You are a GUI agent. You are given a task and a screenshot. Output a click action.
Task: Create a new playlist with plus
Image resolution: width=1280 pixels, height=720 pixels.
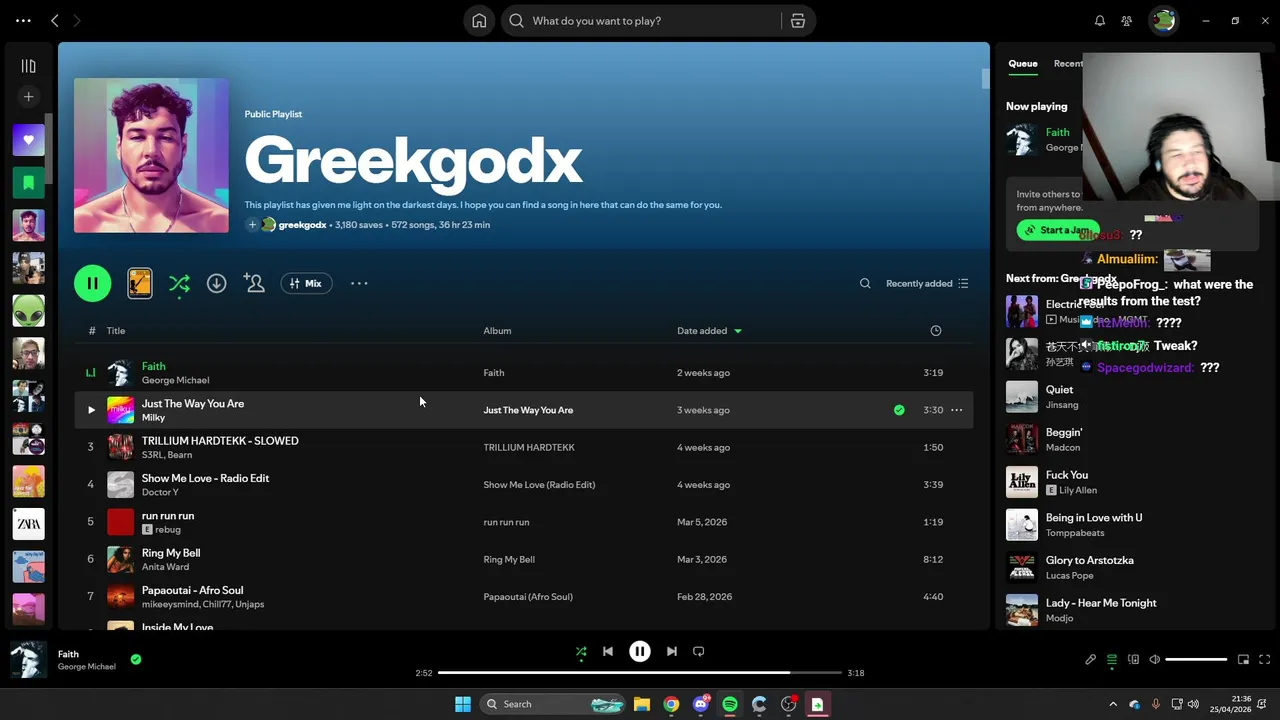28,97
